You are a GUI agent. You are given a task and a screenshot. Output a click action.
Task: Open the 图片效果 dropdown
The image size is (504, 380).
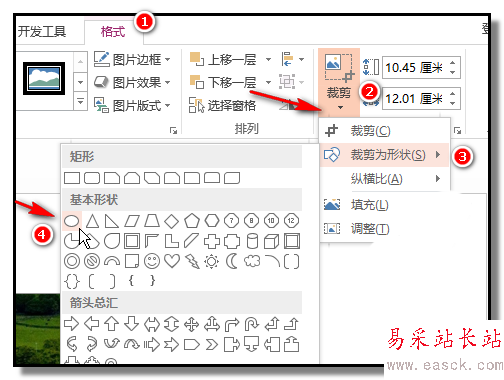tap(132, 83)
